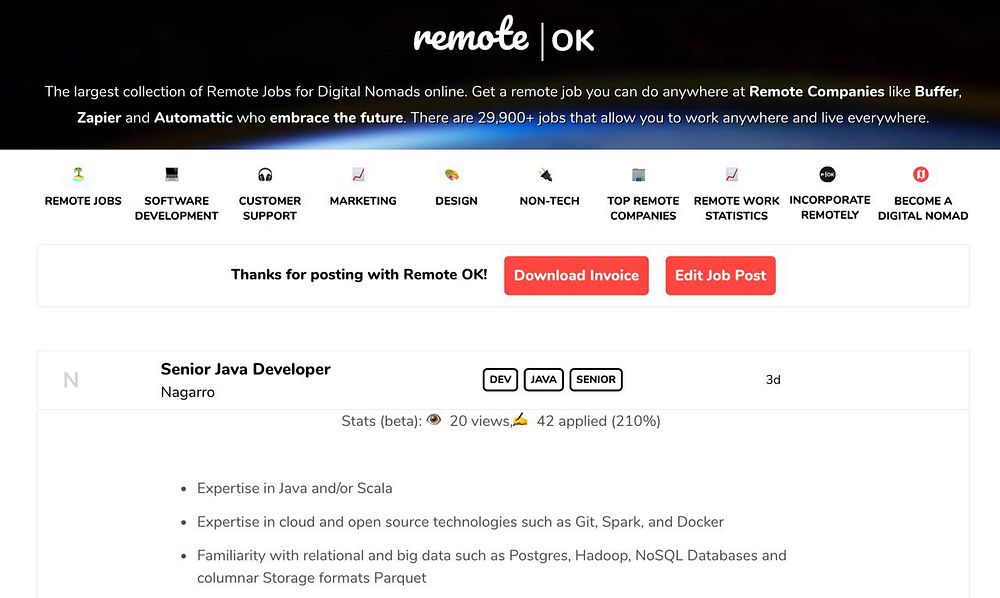Click the eye views icon in stats

click(434, 419)
